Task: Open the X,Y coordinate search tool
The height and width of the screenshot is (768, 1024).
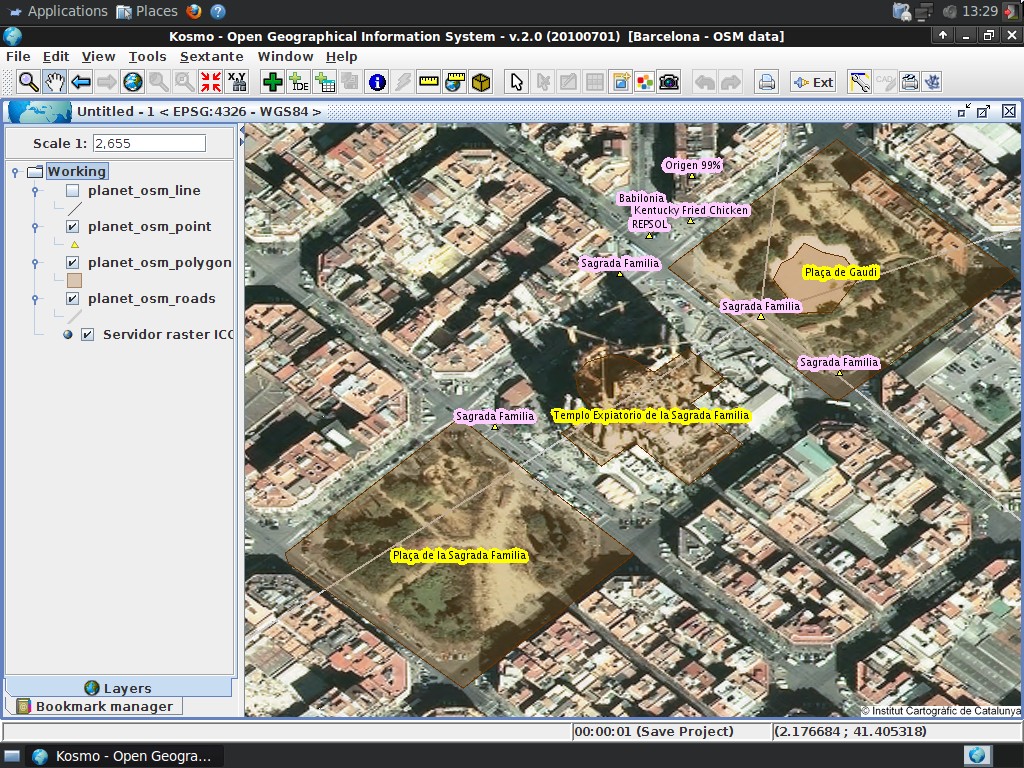Action: point(237,82)
